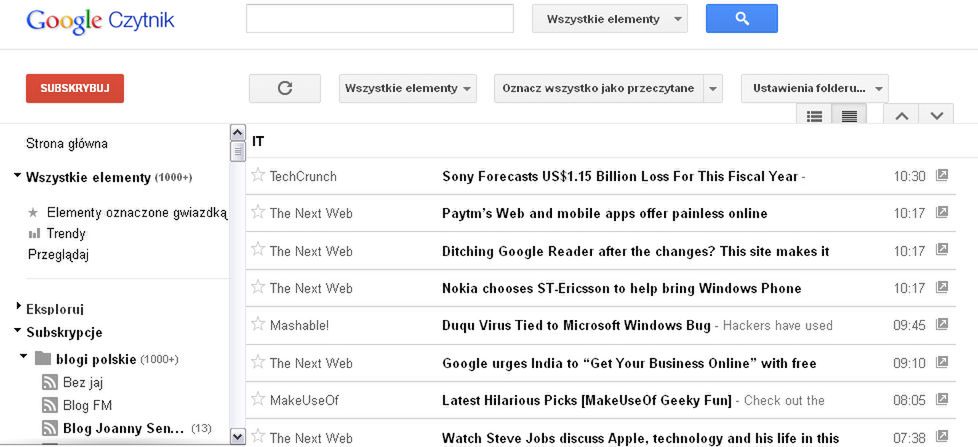This screenshot has width=978, height=447.
Task: Open Google urges India external link icon
Action: point(942,362)
